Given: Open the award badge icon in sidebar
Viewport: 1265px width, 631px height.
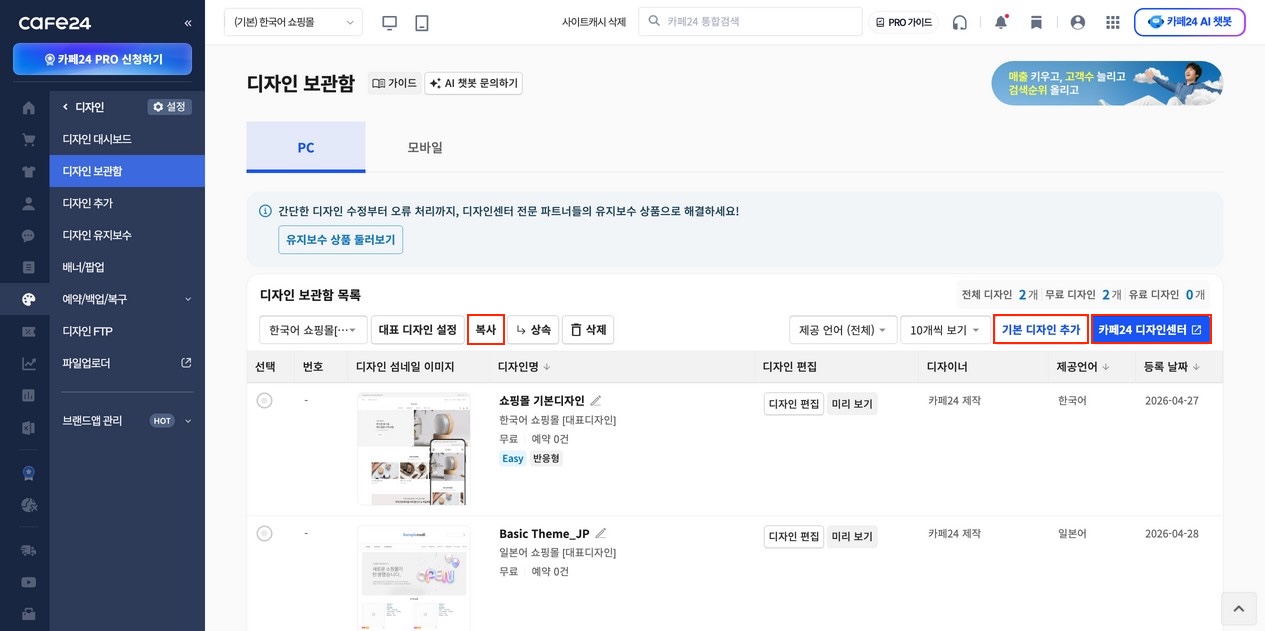Looking at the screenshot, I should click(x=28, y=472).
